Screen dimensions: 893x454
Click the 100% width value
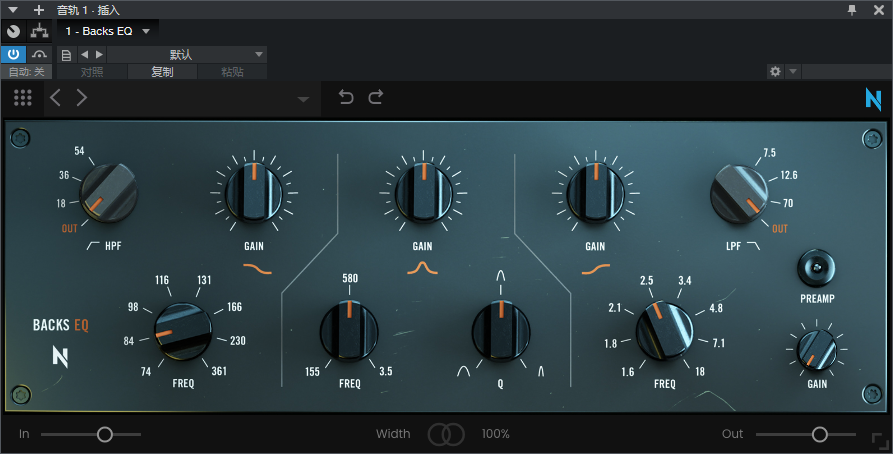(x=495, y=434)
